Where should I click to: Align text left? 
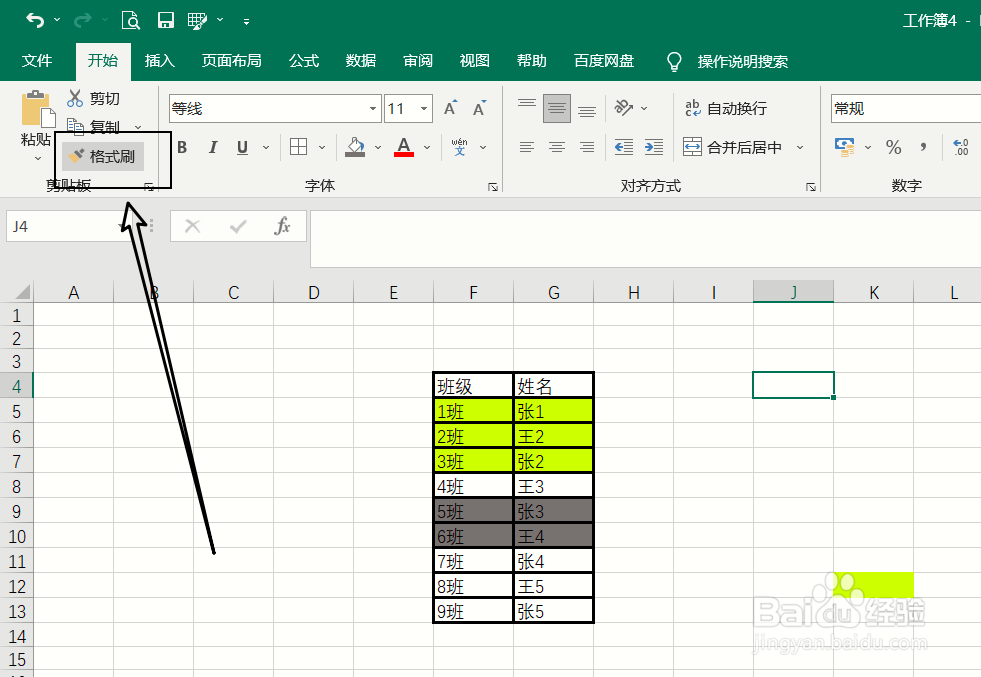(527, 147)
